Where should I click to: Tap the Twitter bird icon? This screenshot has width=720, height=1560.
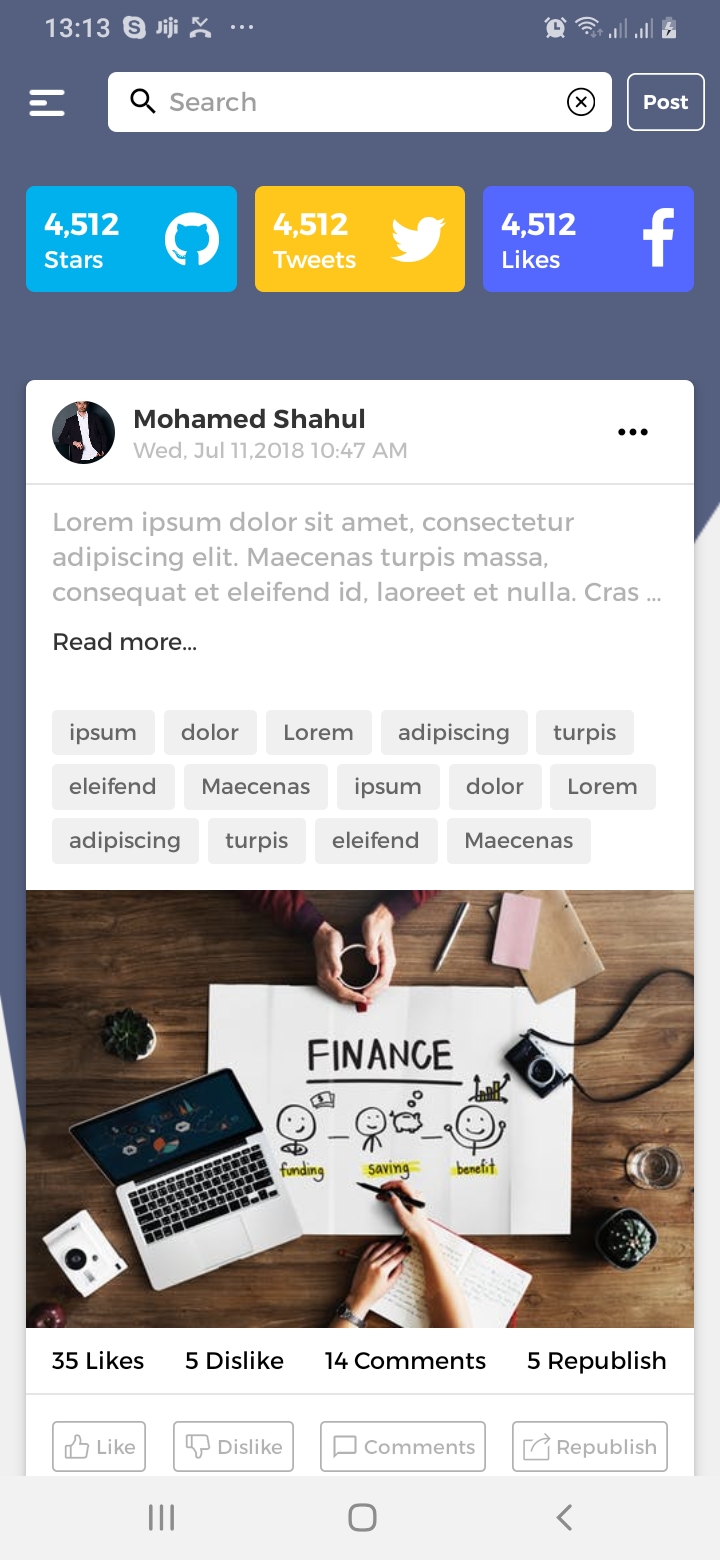pyautogui.click(x=418, y=240)
